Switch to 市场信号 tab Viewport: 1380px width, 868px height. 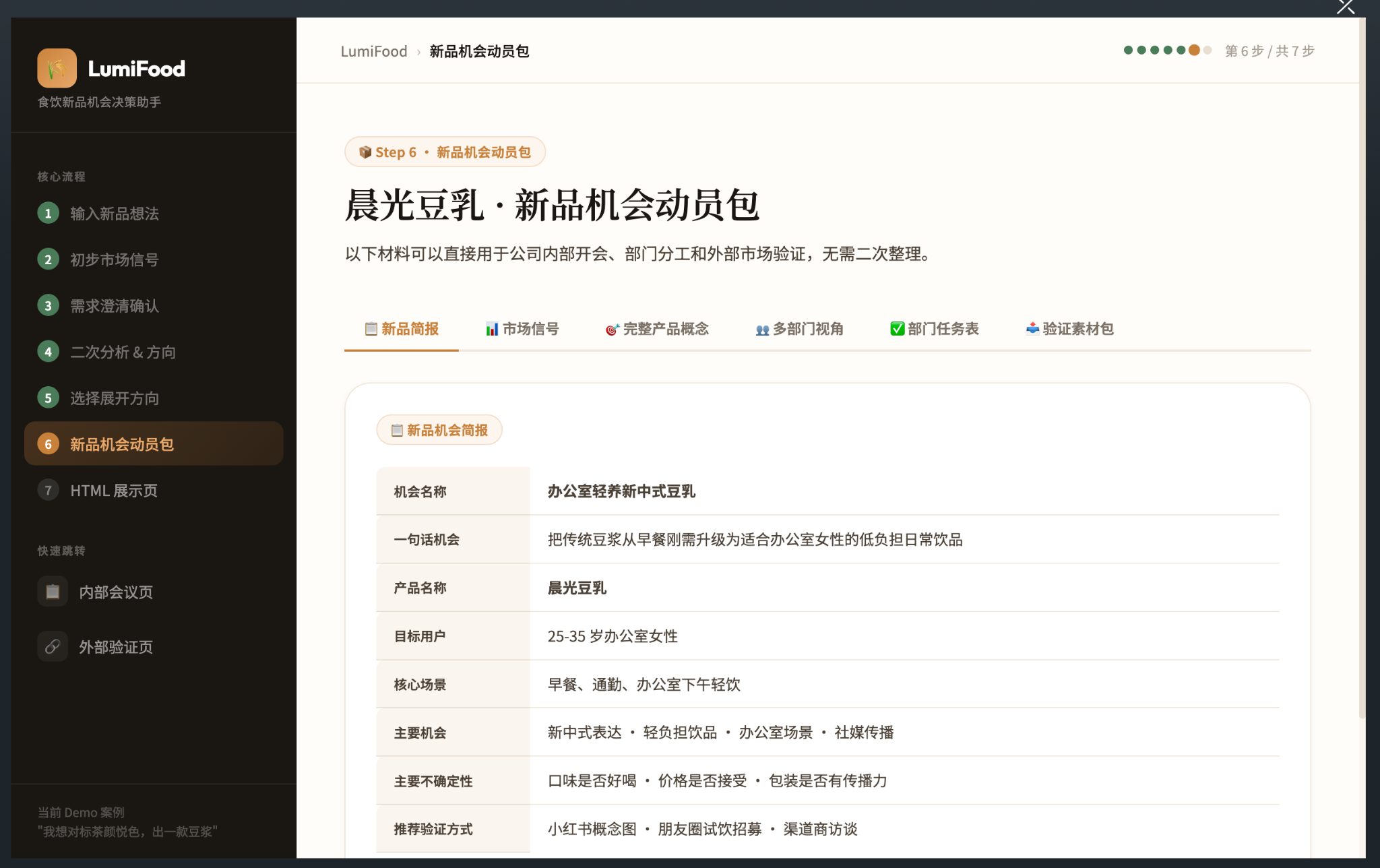click(x=522, y=329)
